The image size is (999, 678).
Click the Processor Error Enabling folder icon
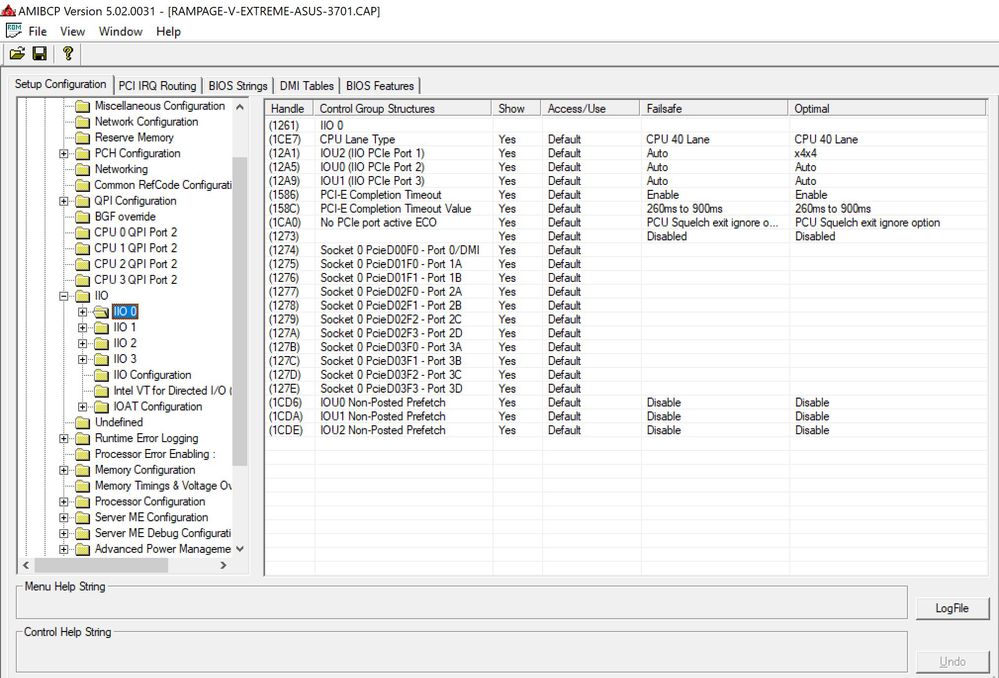click(x=82, y=454)
